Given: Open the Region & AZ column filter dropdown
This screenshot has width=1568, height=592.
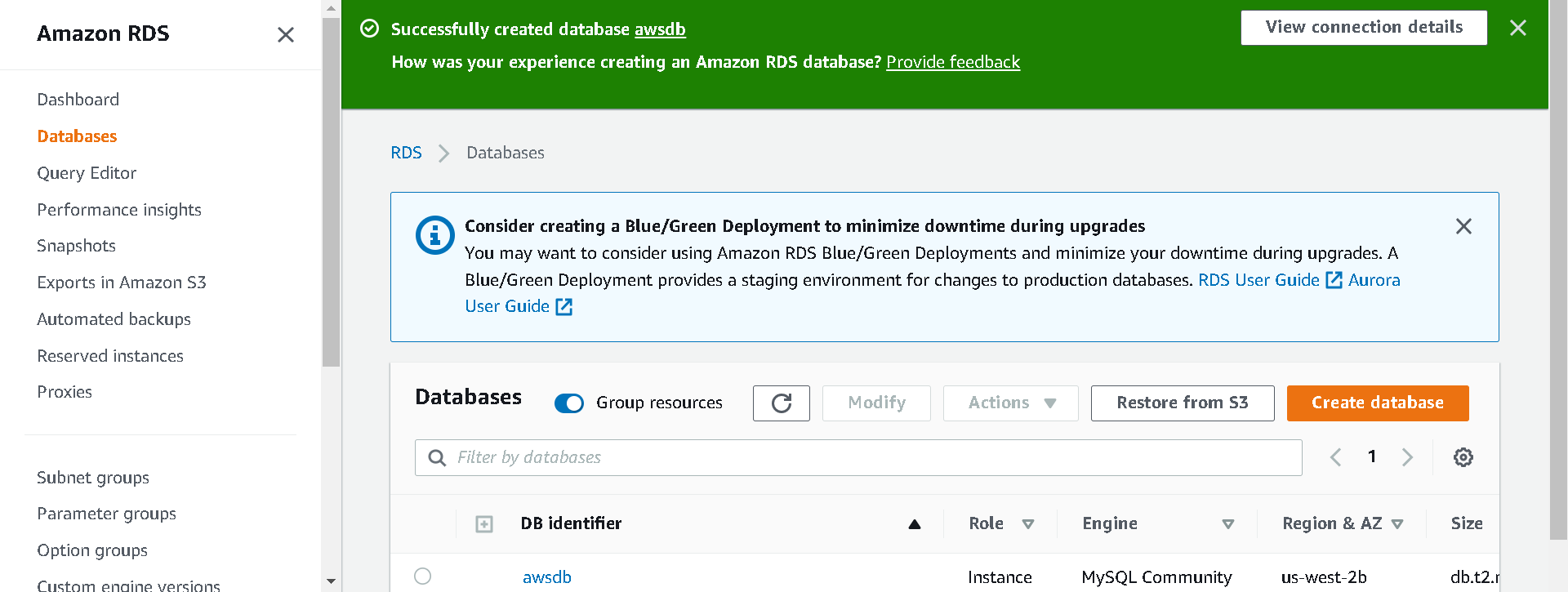Looking at the screenshot, I should (1397, 524).
